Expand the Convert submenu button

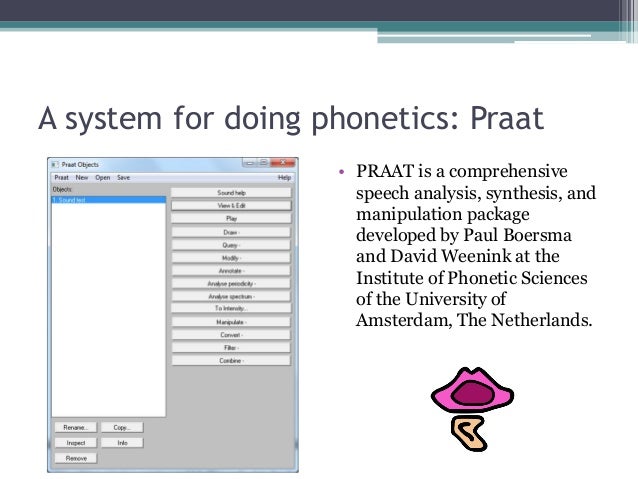click(231, 335)
